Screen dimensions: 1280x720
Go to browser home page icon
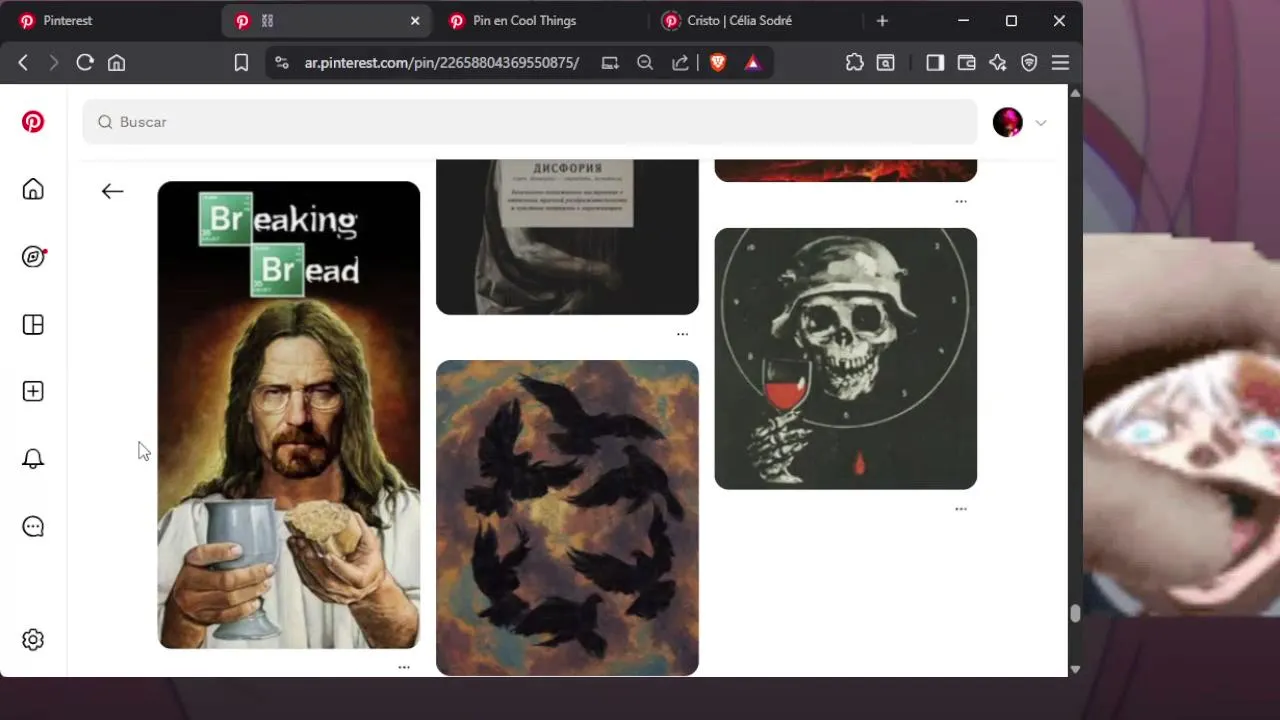pyautogui.click(x=117, y=63)
